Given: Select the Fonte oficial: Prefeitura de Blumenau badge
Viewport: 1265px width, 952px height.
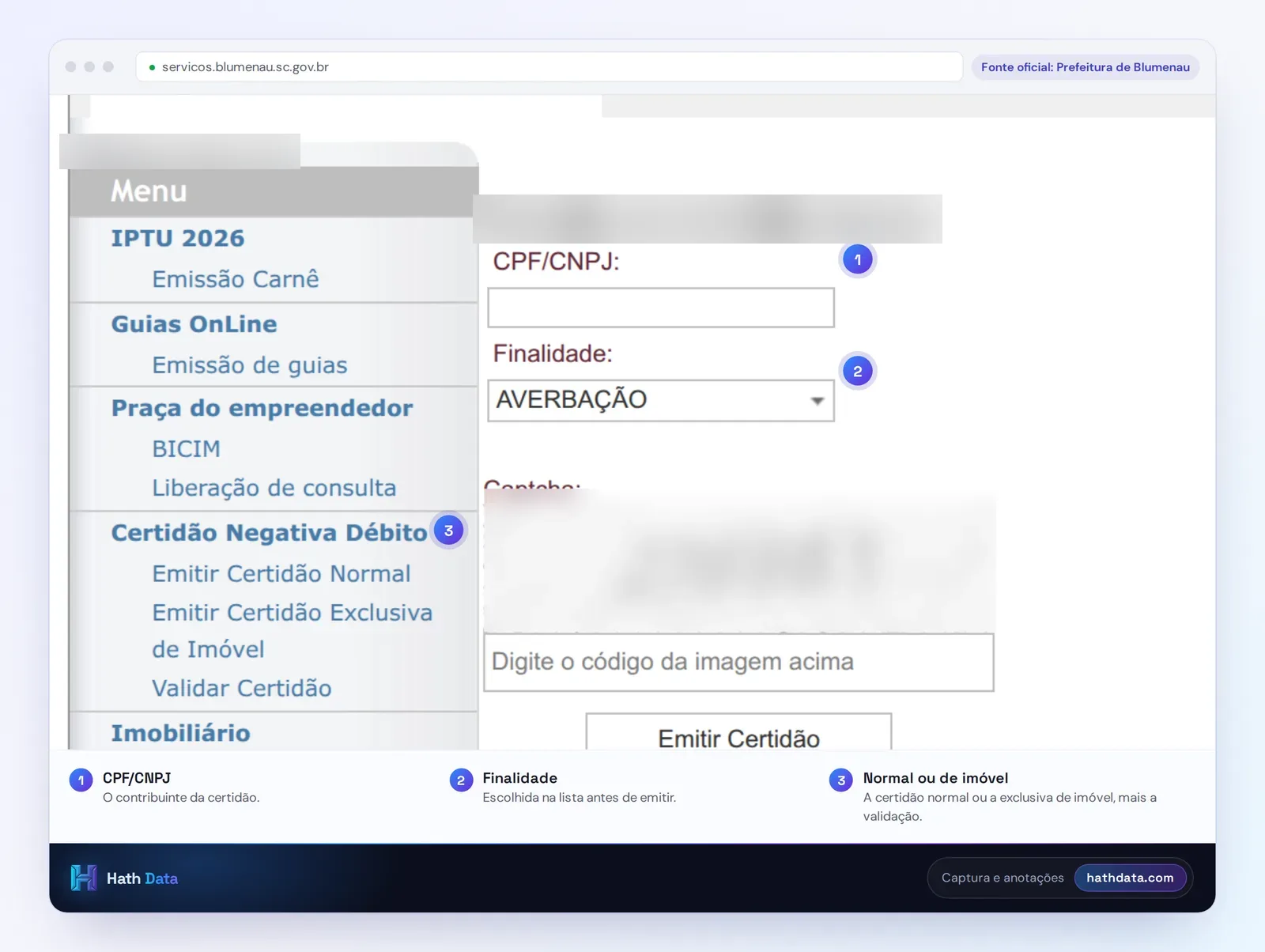Looking at the screenshot, I should [1085, 67].
